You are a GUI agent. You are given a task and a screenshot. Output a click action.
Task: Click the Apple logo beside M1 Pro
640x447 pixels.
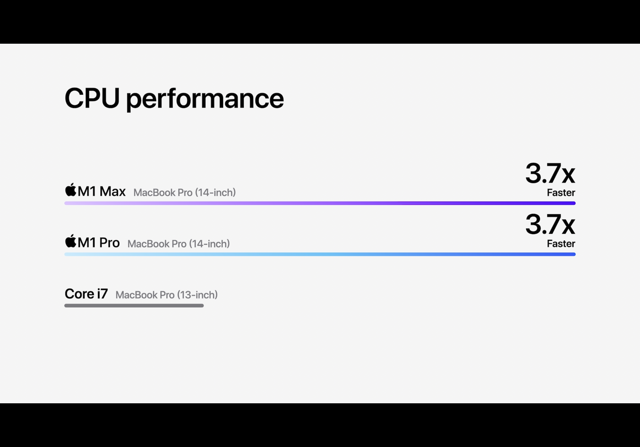coord(71,241)
